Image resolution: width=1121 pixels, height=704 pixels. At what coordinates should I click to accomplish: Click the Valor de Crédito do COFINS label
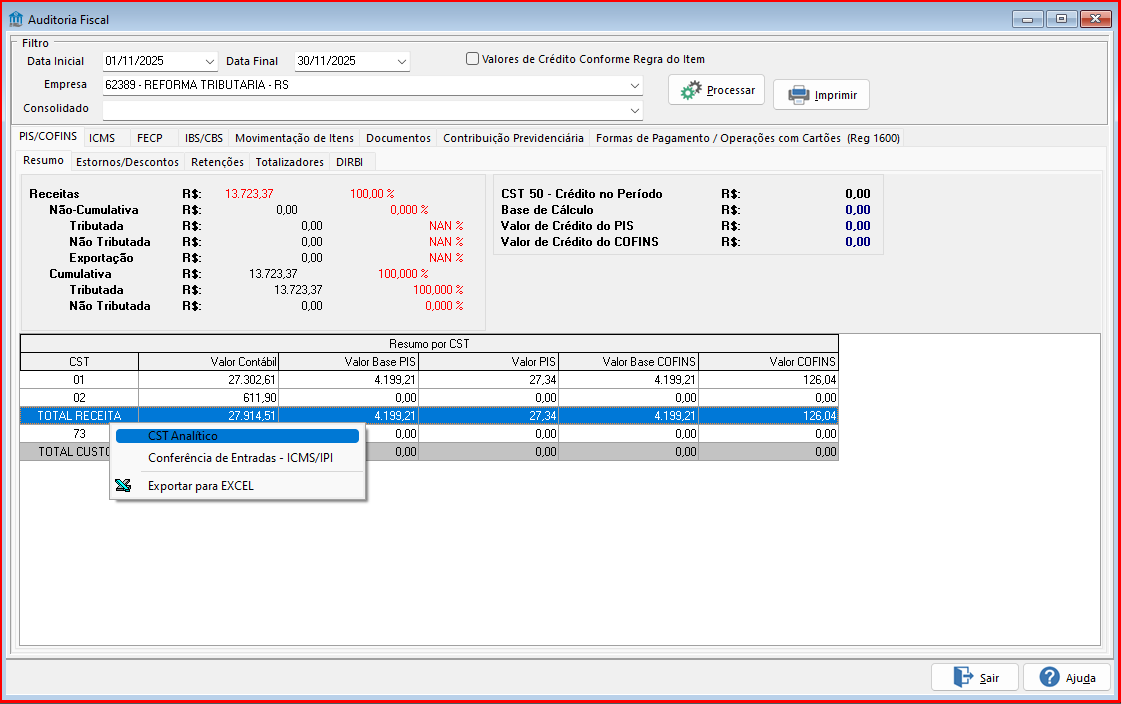pos(580,242)
